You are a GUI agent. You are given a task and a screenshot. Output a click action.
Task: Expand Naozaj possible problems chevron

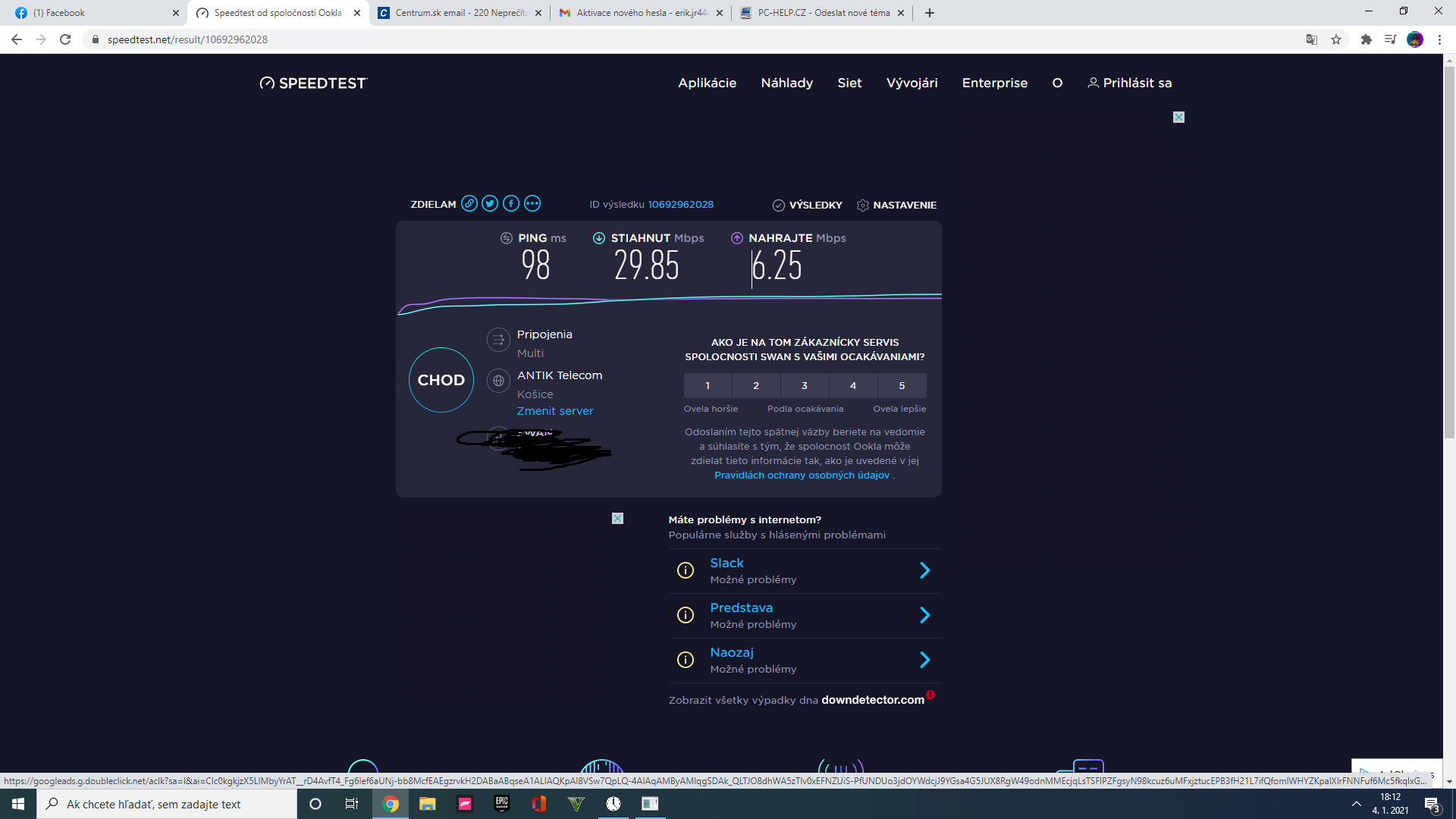click(924, 660)
